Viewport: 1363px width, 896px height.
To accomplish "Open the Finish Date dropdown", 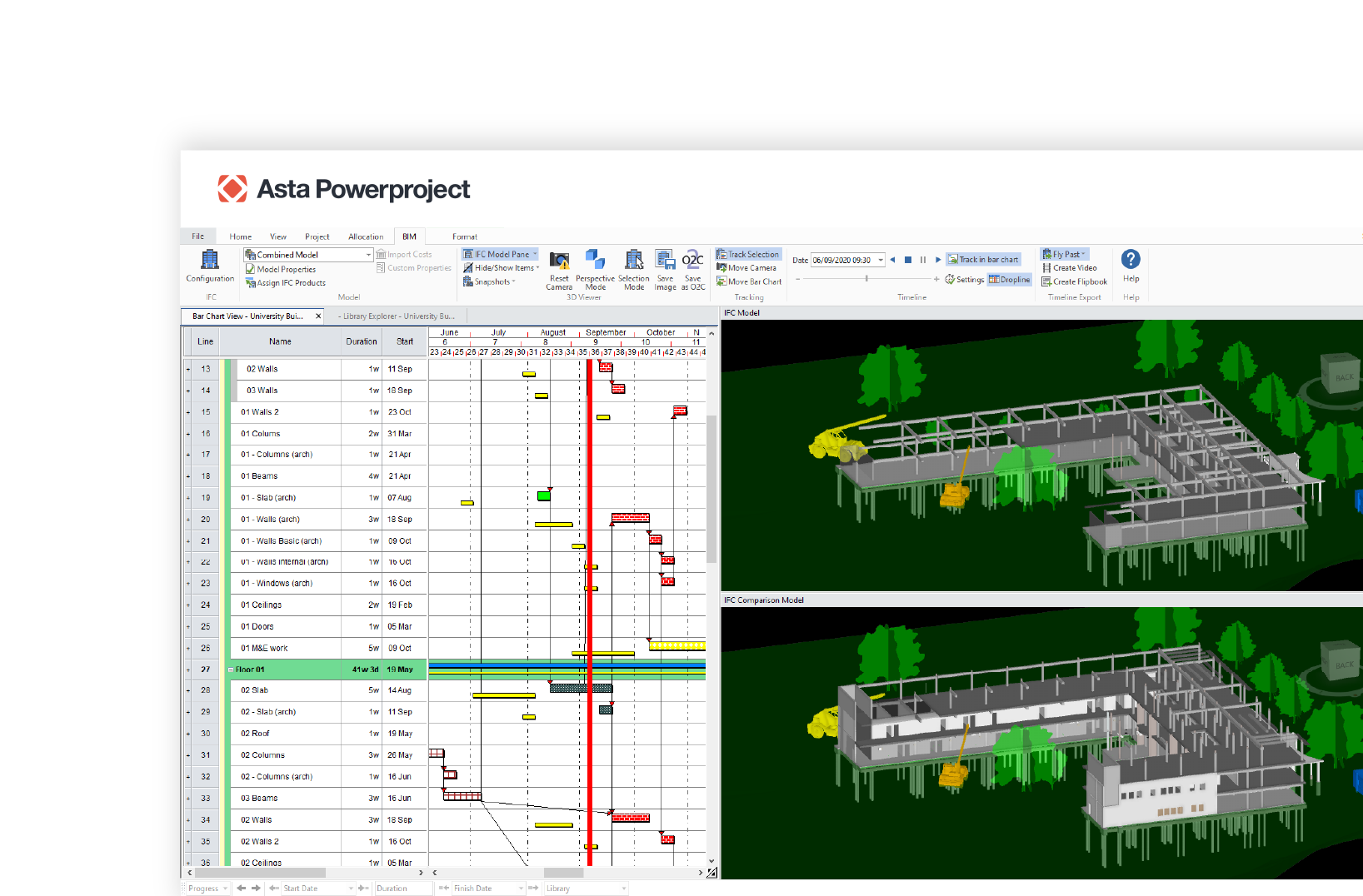I will (x=522, y=889).
